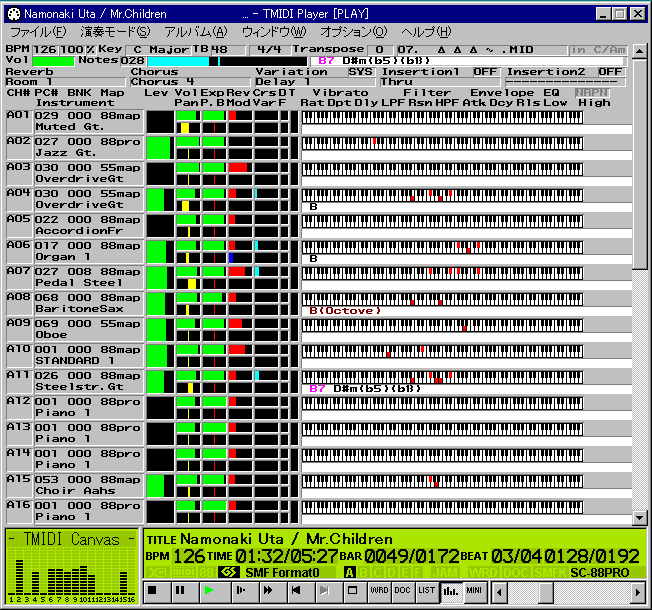Viewport: 652px width, 610px height.
Task: Select channel A01 label
Action: (19, 114)
